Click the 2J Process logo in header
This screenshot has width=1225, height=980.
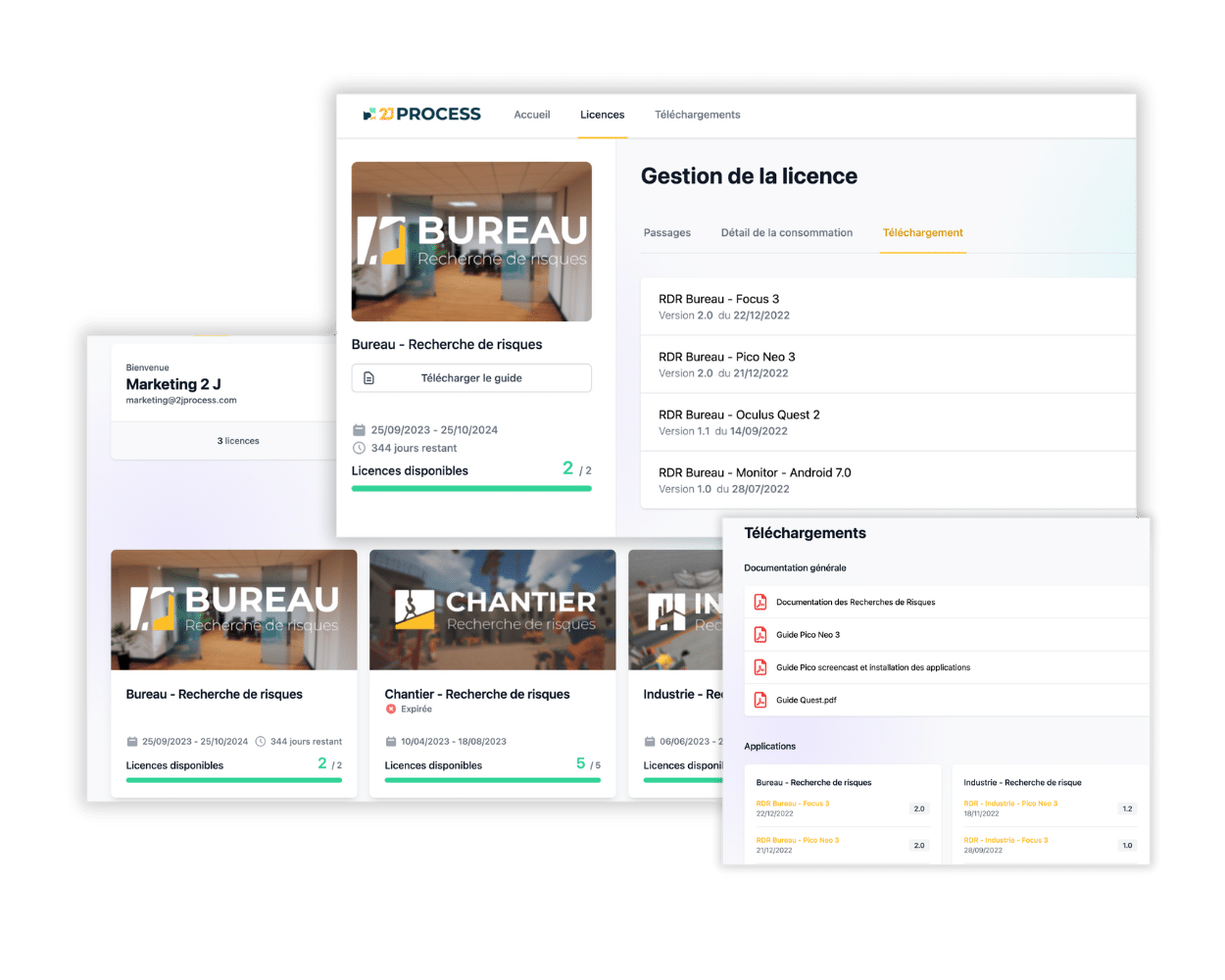coord(421,115)
